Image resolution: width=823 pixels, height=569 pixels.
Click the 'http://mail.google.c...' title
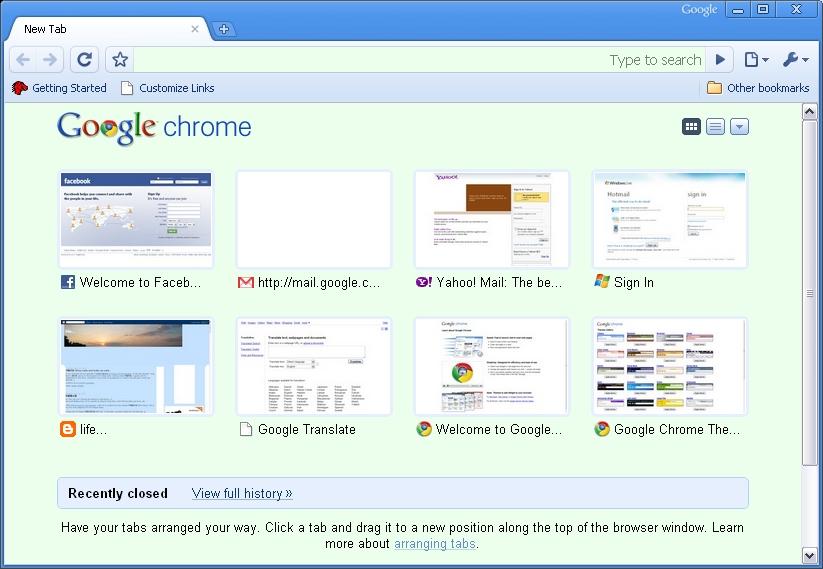[x=319, y=282]
